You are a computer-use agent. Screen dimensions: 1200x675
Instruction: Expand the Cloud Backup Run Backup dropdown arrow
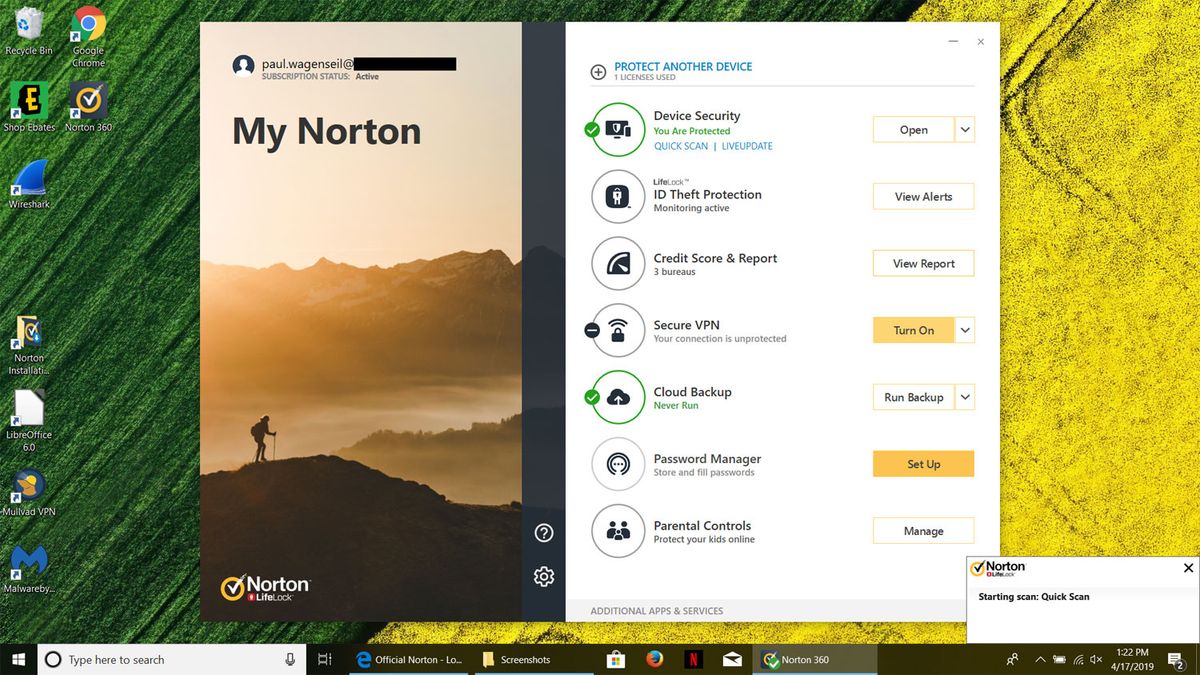pos(965,397)
